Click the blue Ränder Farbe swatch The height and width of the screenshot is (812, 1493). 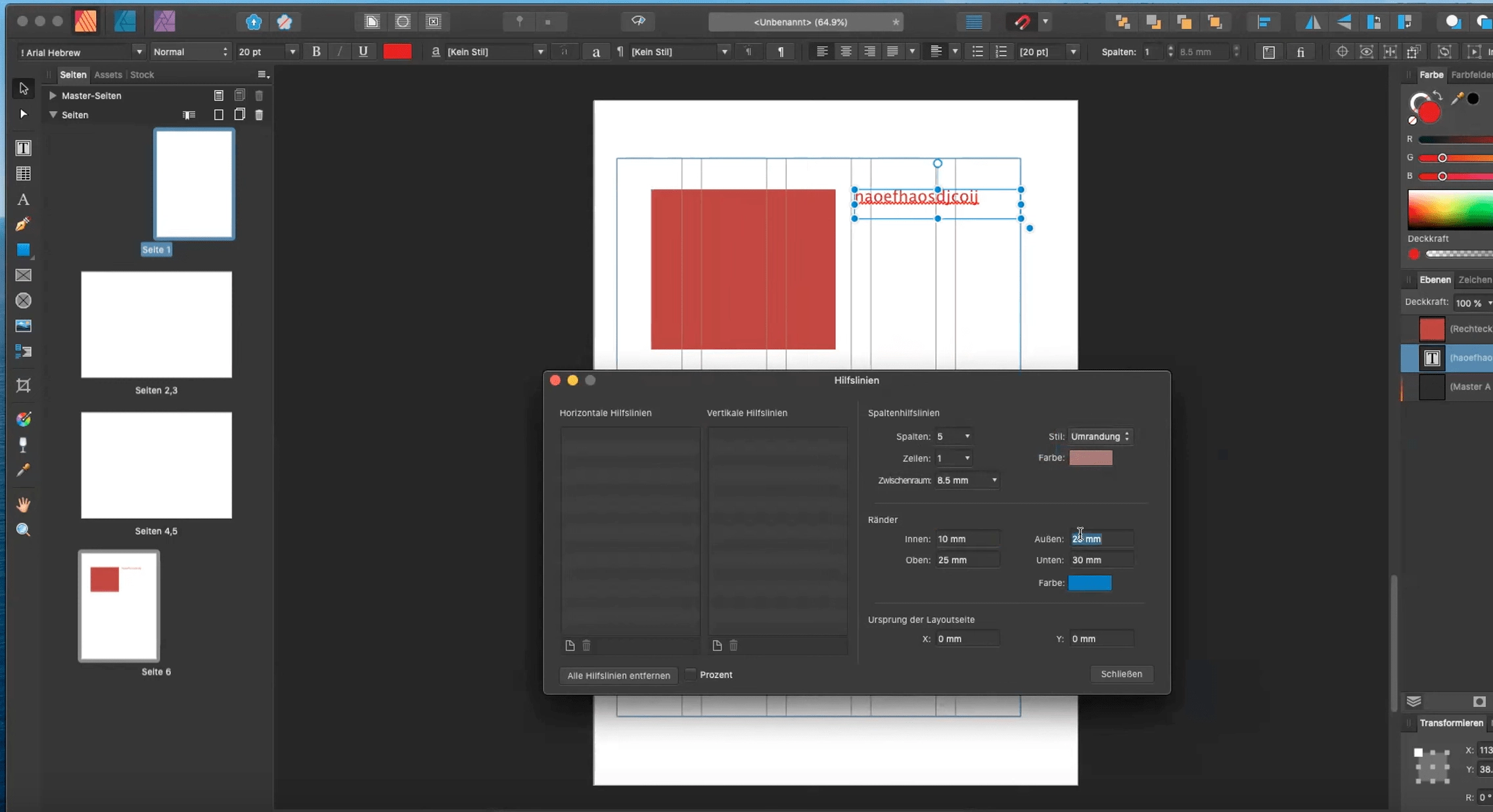point(1090,583)
